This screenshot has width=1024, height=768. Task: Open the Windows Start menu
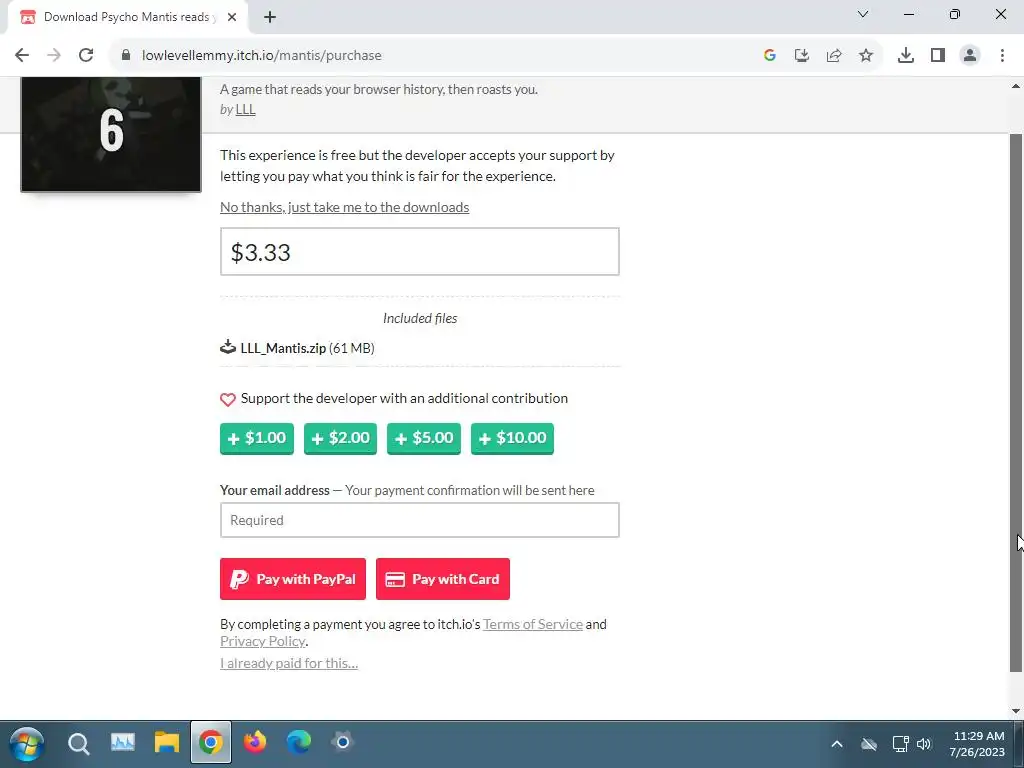click(27, 743)
